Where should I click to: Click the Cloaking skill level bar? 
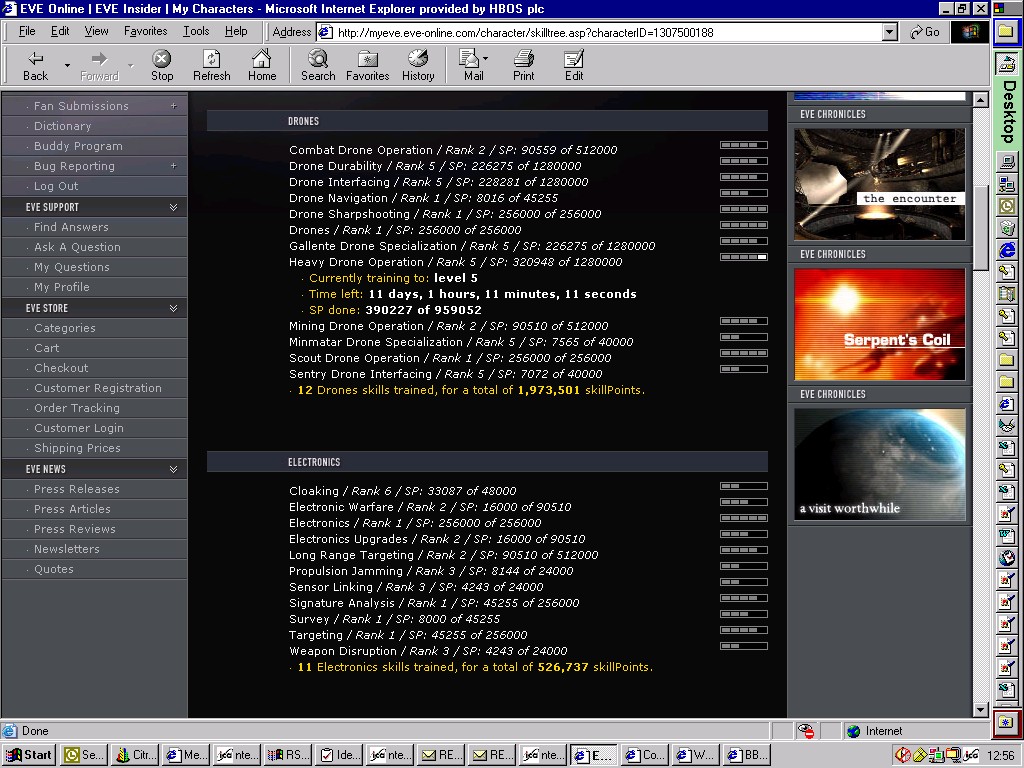[x=744, y=486]
